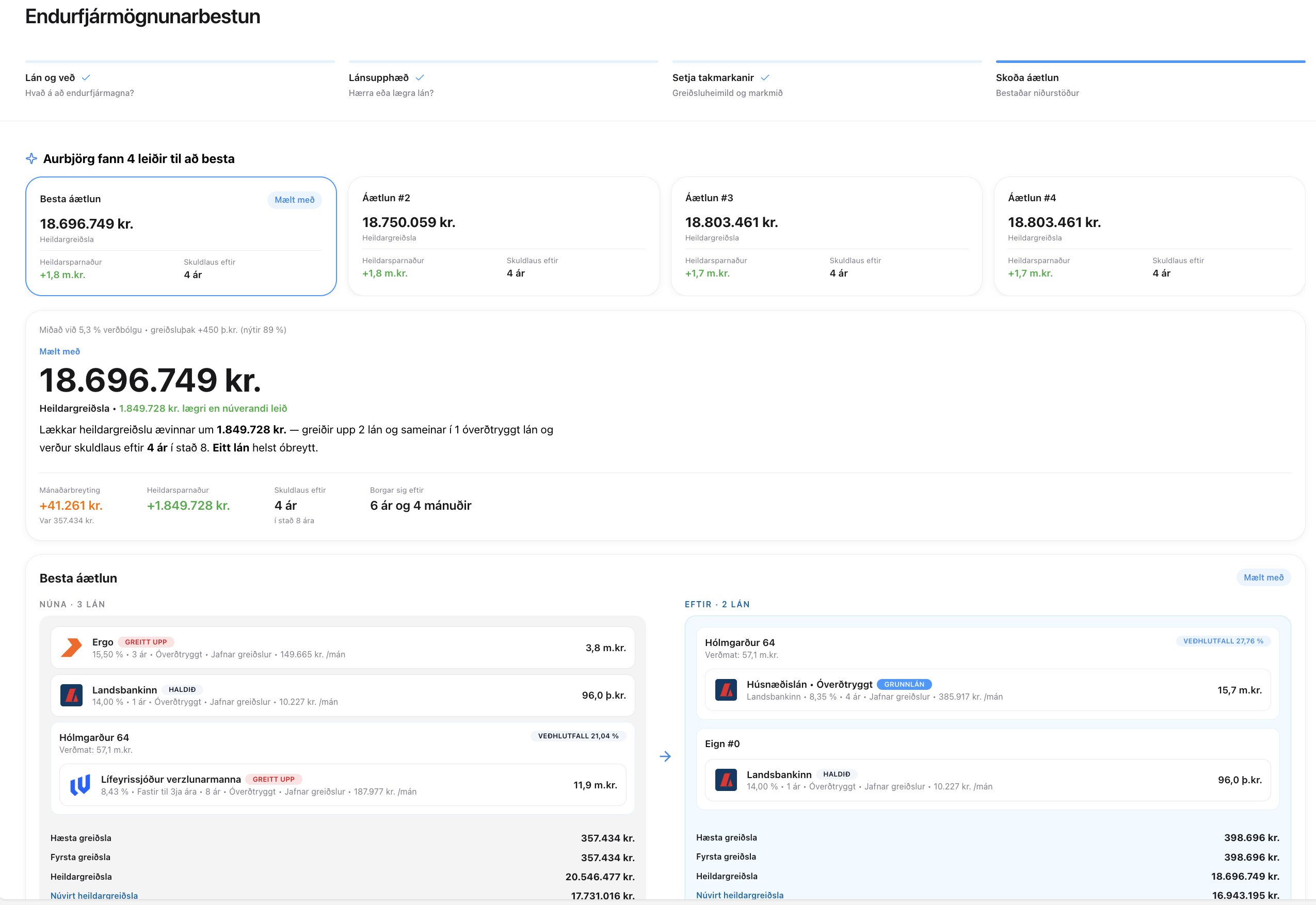1316x905 pixels.
Task: Click the checkmark next to "Lánsupphæð"
Action: coord(420,78)
